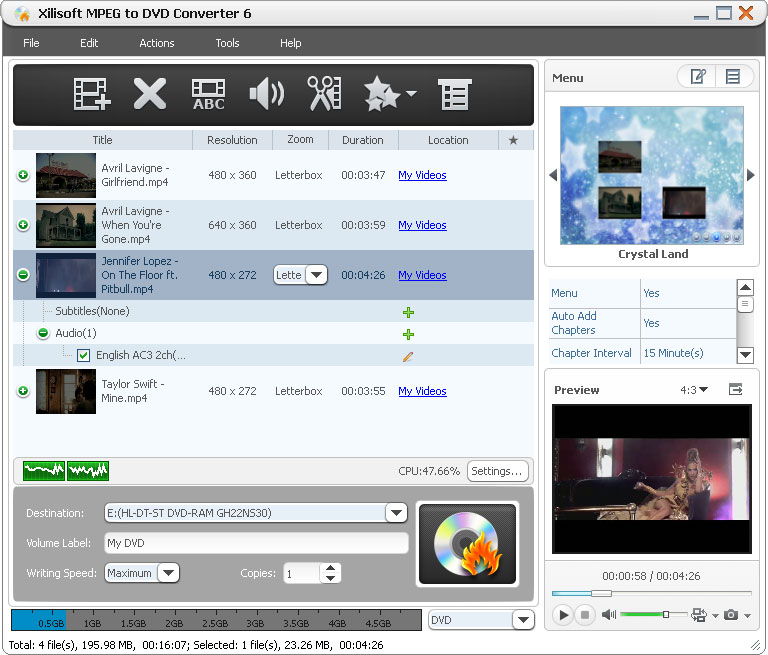Detach preview window icon
This screenshot has width=768, height=655.
[x=736, y=389]
